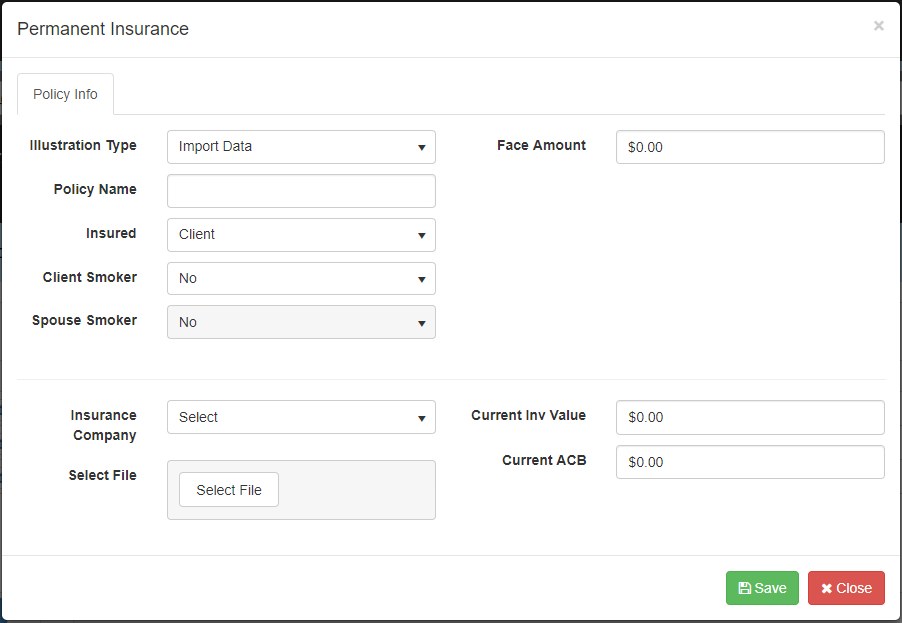Screen dimensions: 902x623
Task: Click the X icon on the Close button
Action: point(827,589)
